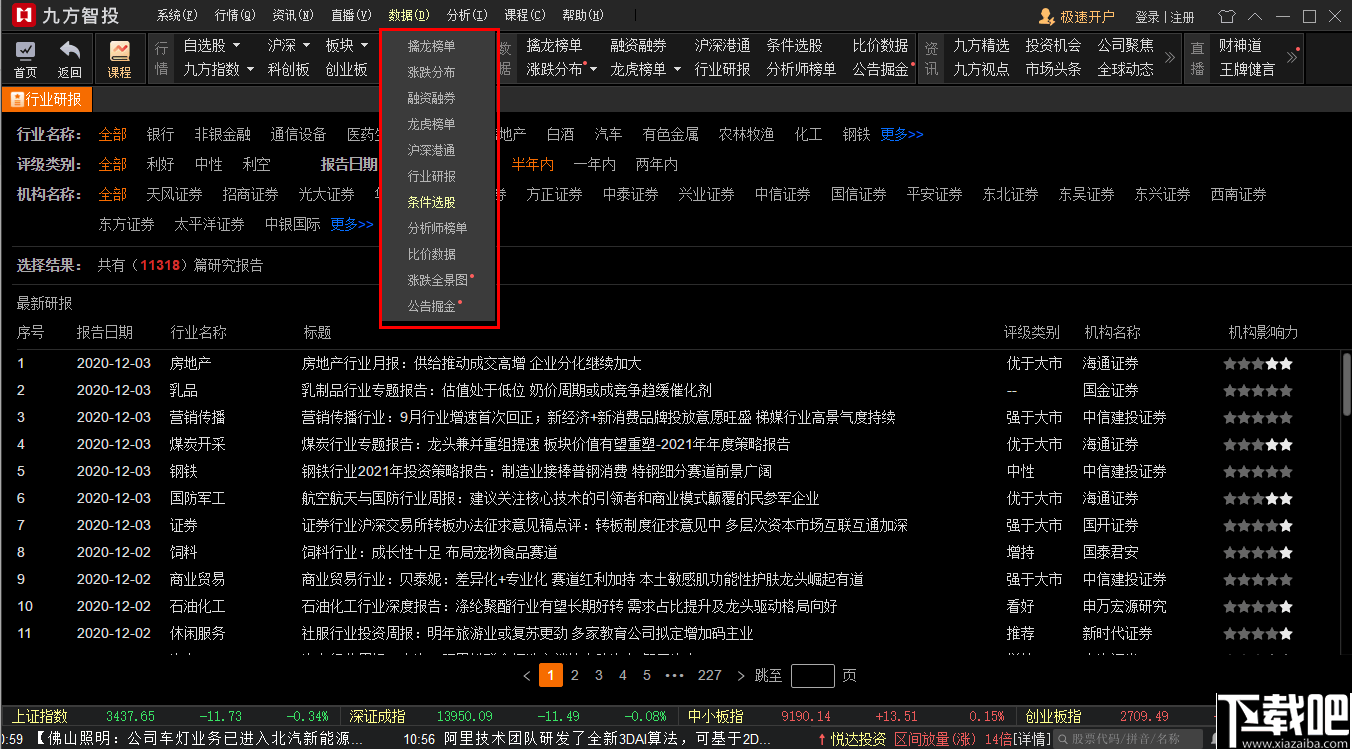
Task: Open the 房地产行业月报 report title
Action: [x=471, y=363]
